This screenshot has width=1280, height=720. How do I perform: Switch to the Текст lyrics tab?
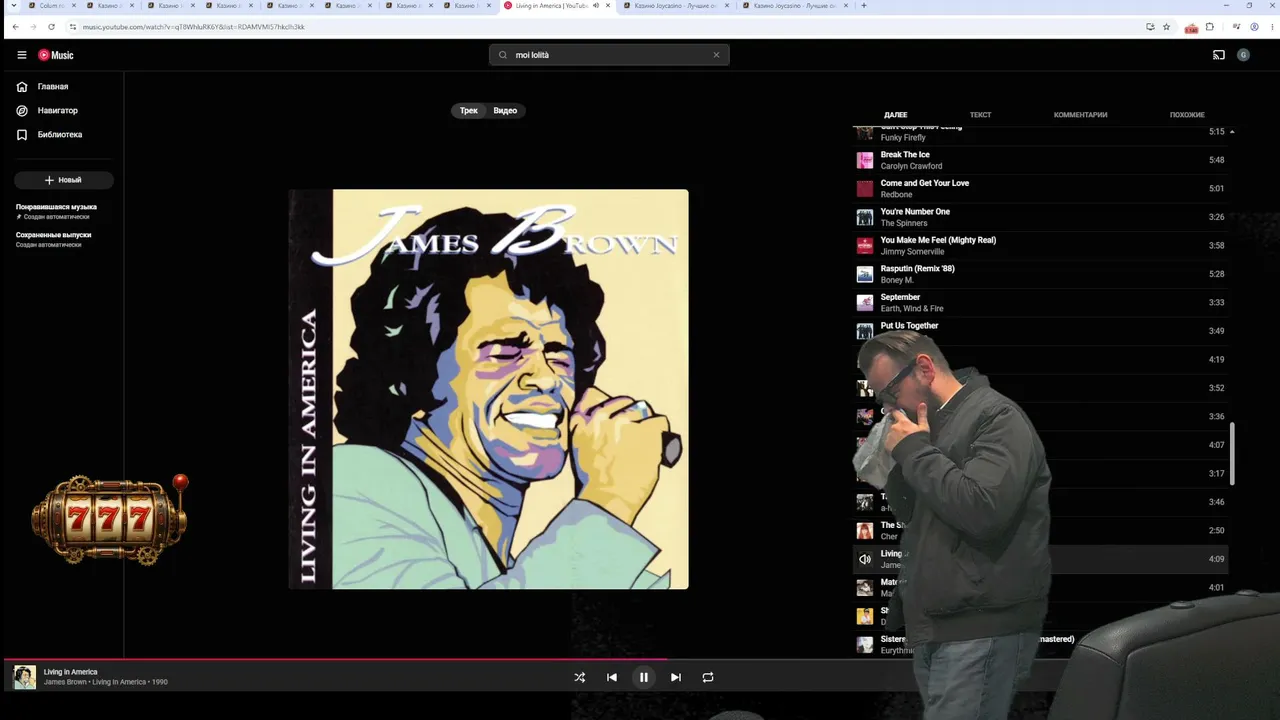pyautogui.click(x=980, y=115)
